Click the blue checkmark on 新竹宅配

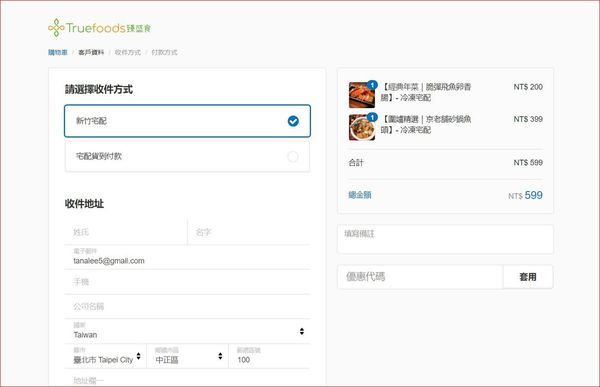coord(293,121)
